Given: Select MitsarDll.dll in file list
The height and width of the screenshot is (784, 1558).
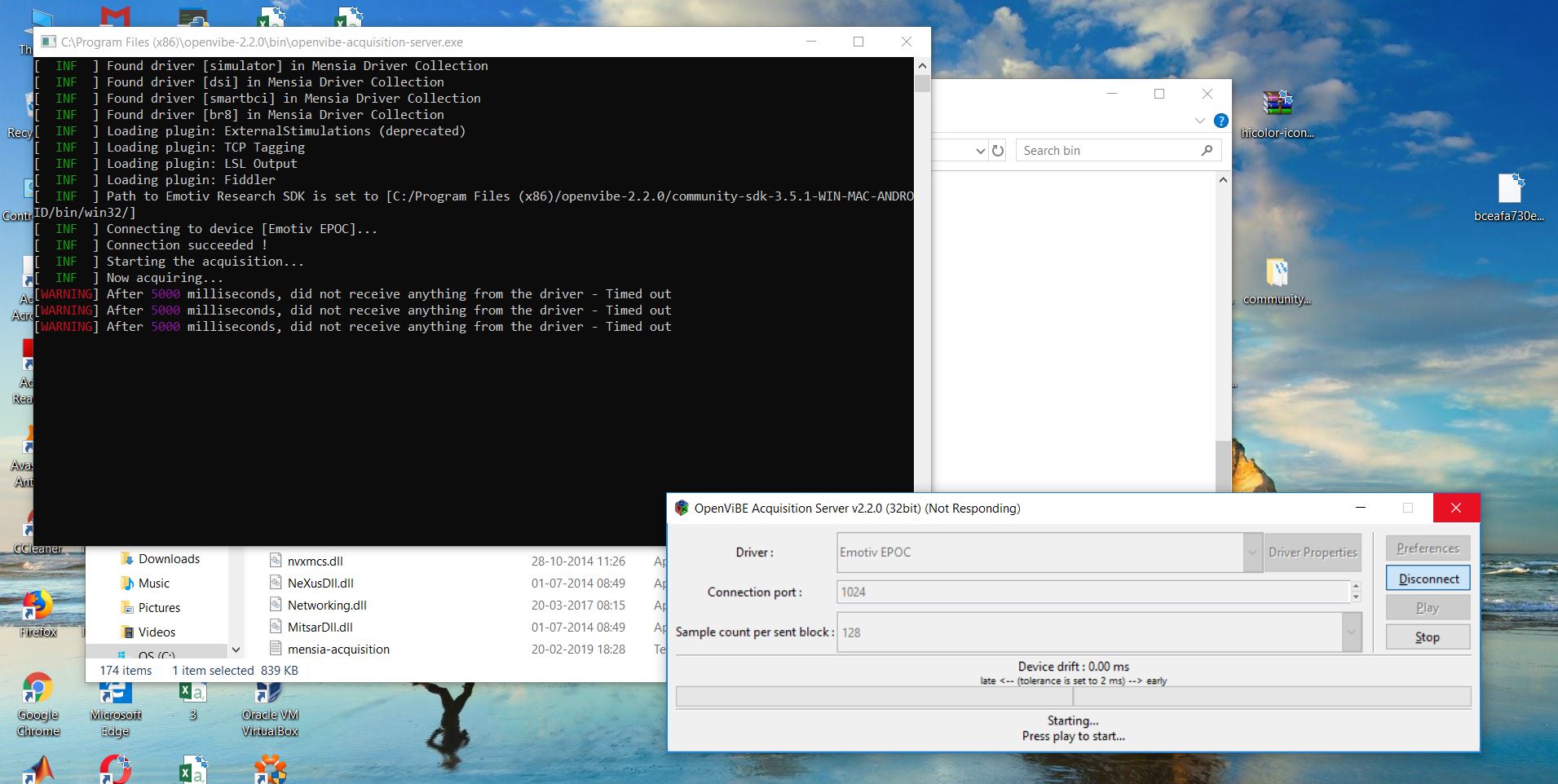Looking at the screenshot, I should [320, 627].
